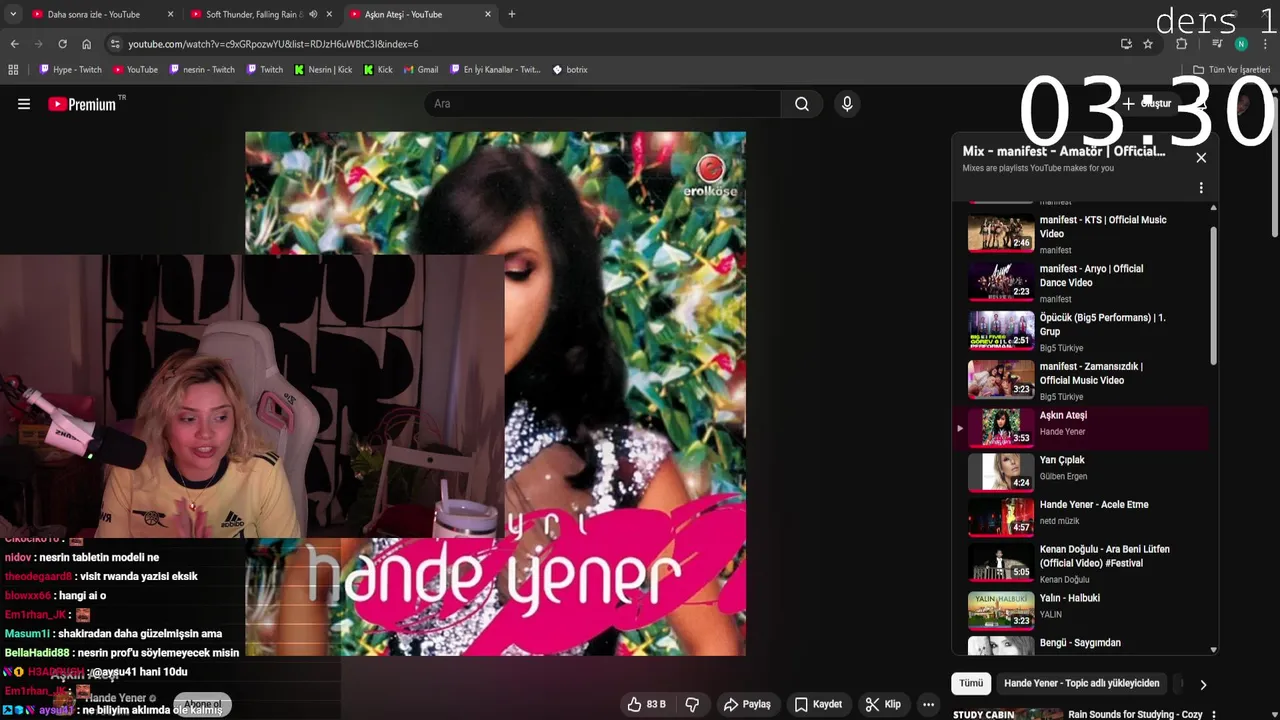Go to the YouTube Premium home logo
The height and width of the screenshot is (720, 1280).
point(82,104)
